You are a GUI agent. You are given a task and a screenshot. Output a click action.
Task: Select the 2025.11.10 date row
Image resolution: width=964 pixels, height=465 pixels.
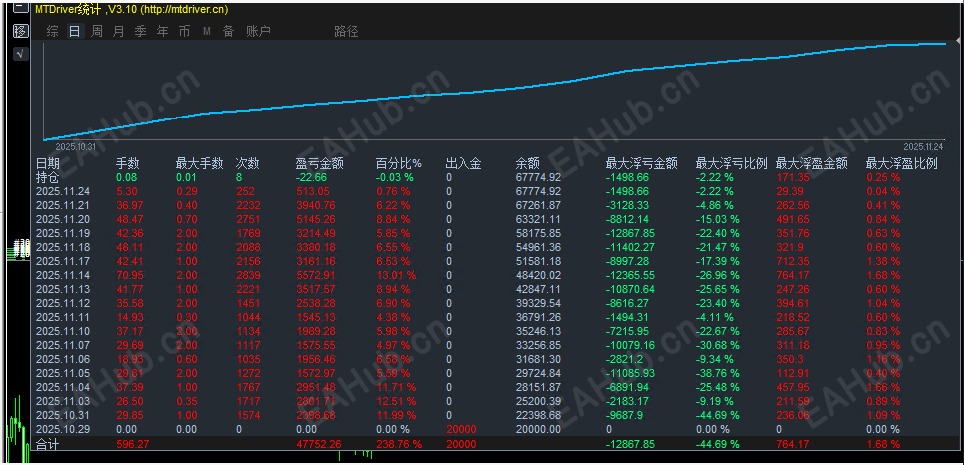pos(63,332)
